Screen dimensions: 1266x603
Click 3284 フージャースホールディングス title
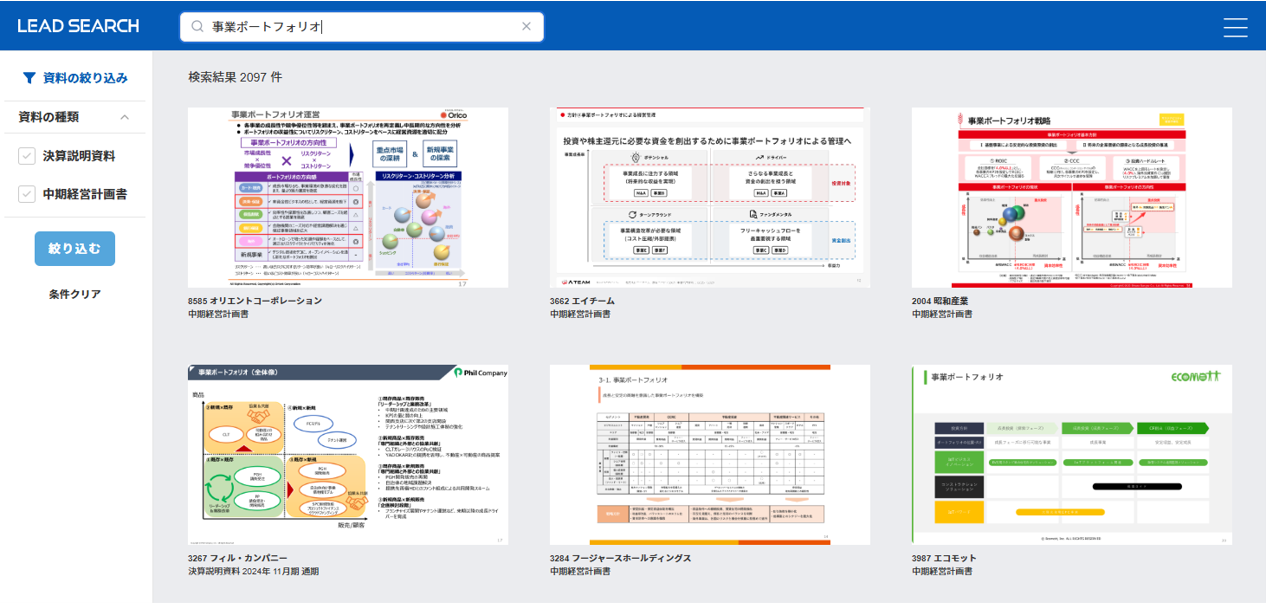[620, 558]
